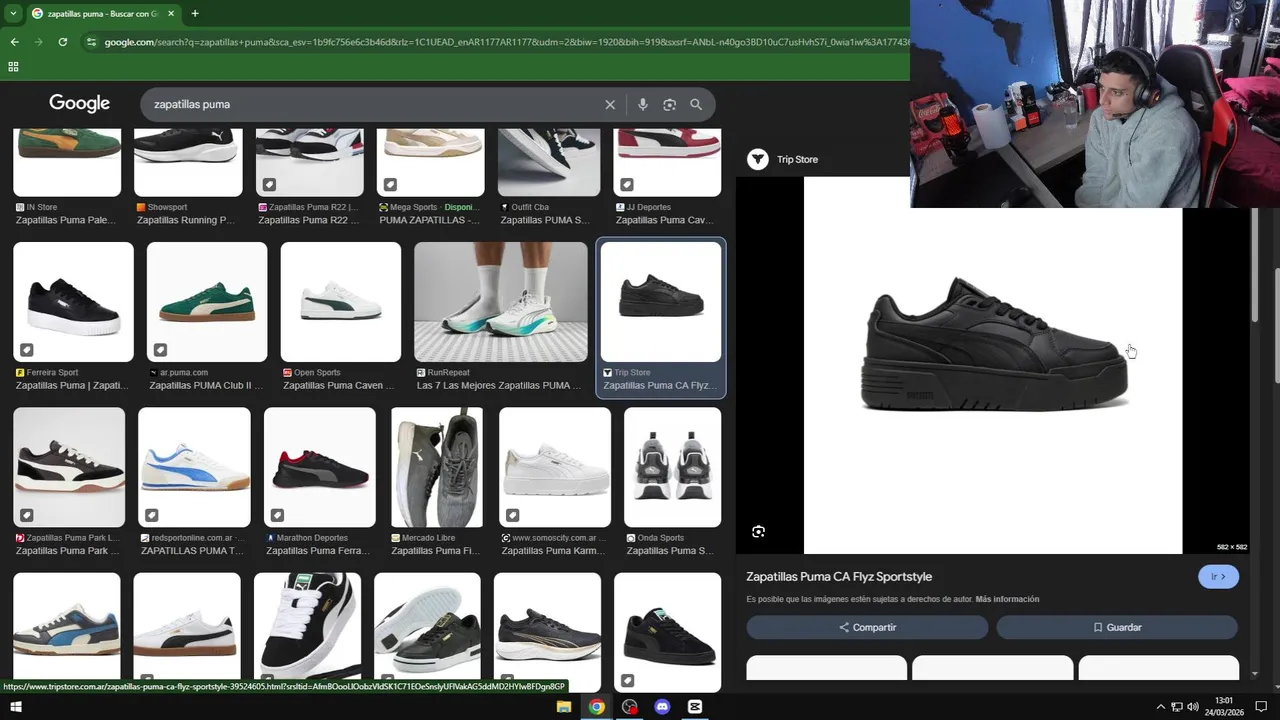The height and width of the screenshot is (720, 1280).
Task: Open the site info icon in address bar
Action: [91, 42]
